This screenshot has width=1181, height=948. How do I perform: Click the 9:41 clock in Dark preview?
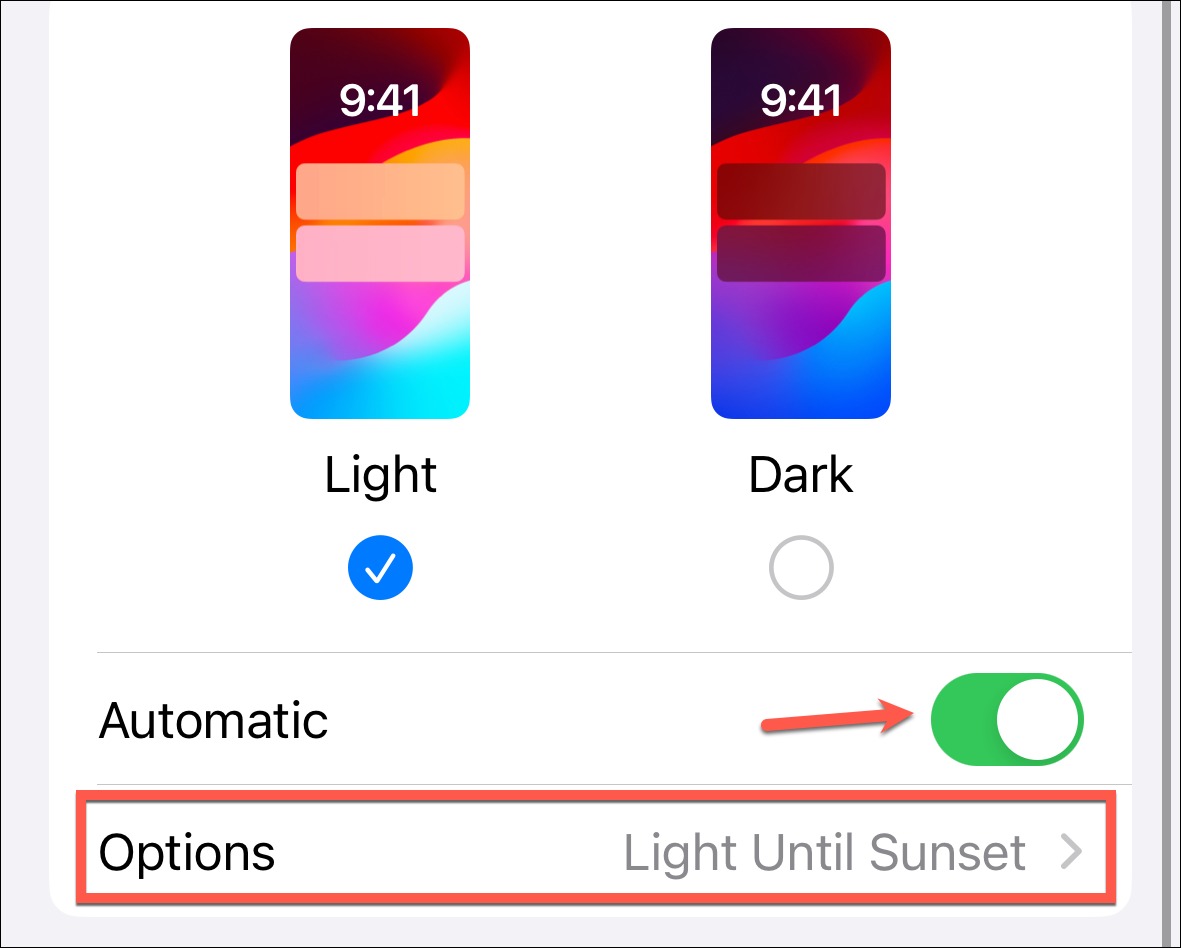[801, 100]
